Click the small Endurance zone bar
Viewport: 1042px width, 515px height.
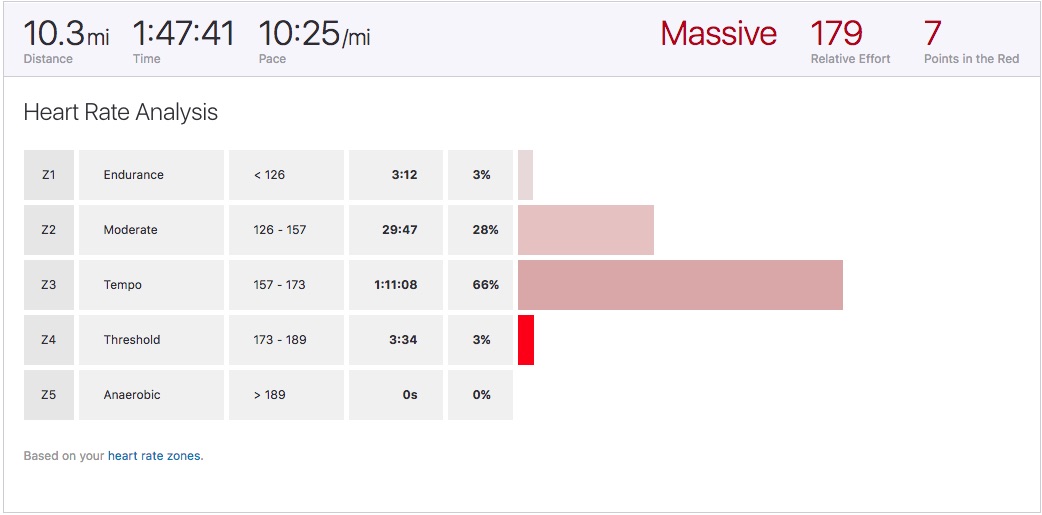tap(525, 175)
